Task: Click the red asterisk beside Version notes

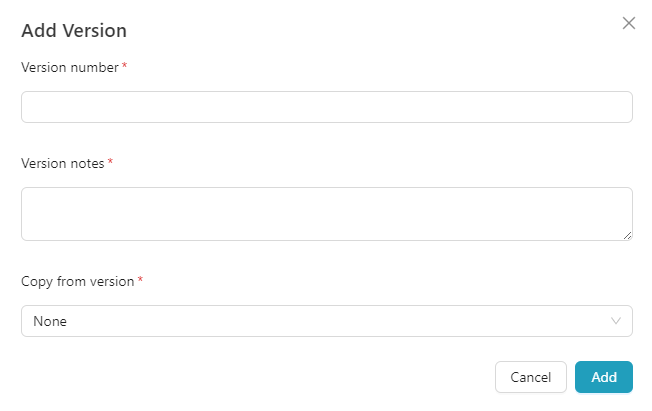Action: [x=110, y=162]
